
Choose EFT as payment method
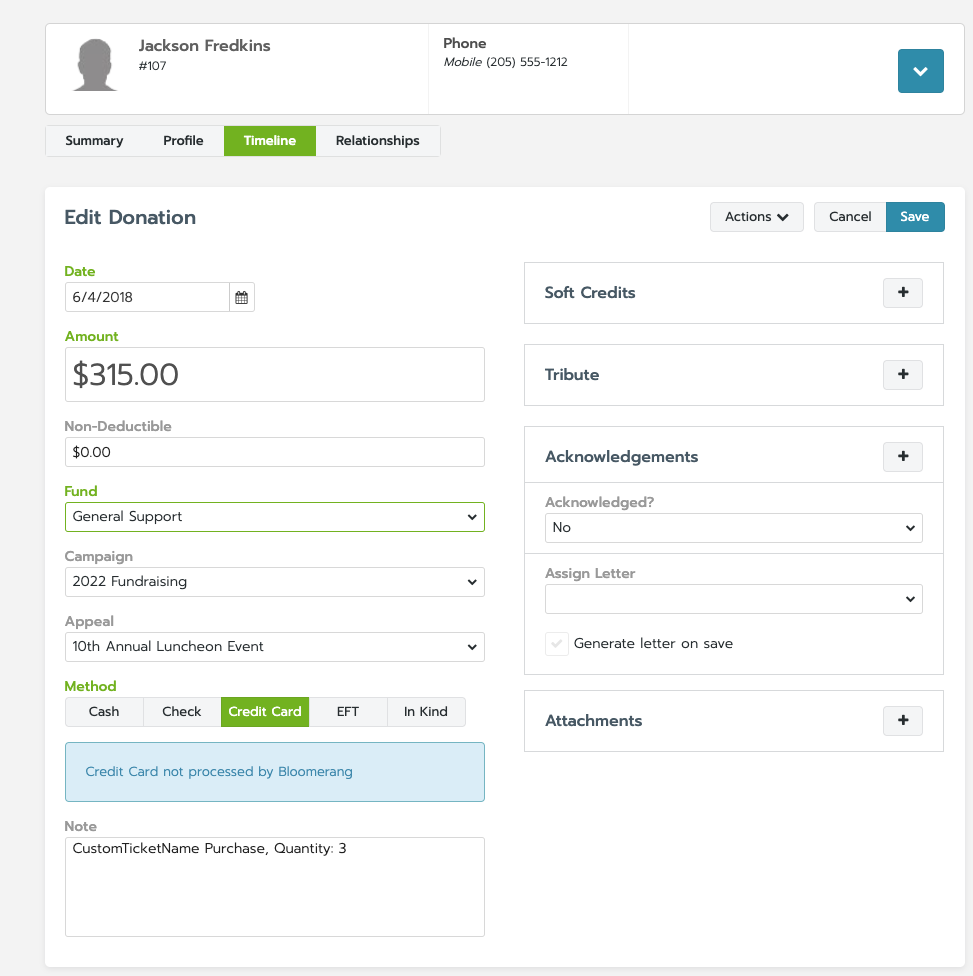pyautogui.click(x=348, y=712)
